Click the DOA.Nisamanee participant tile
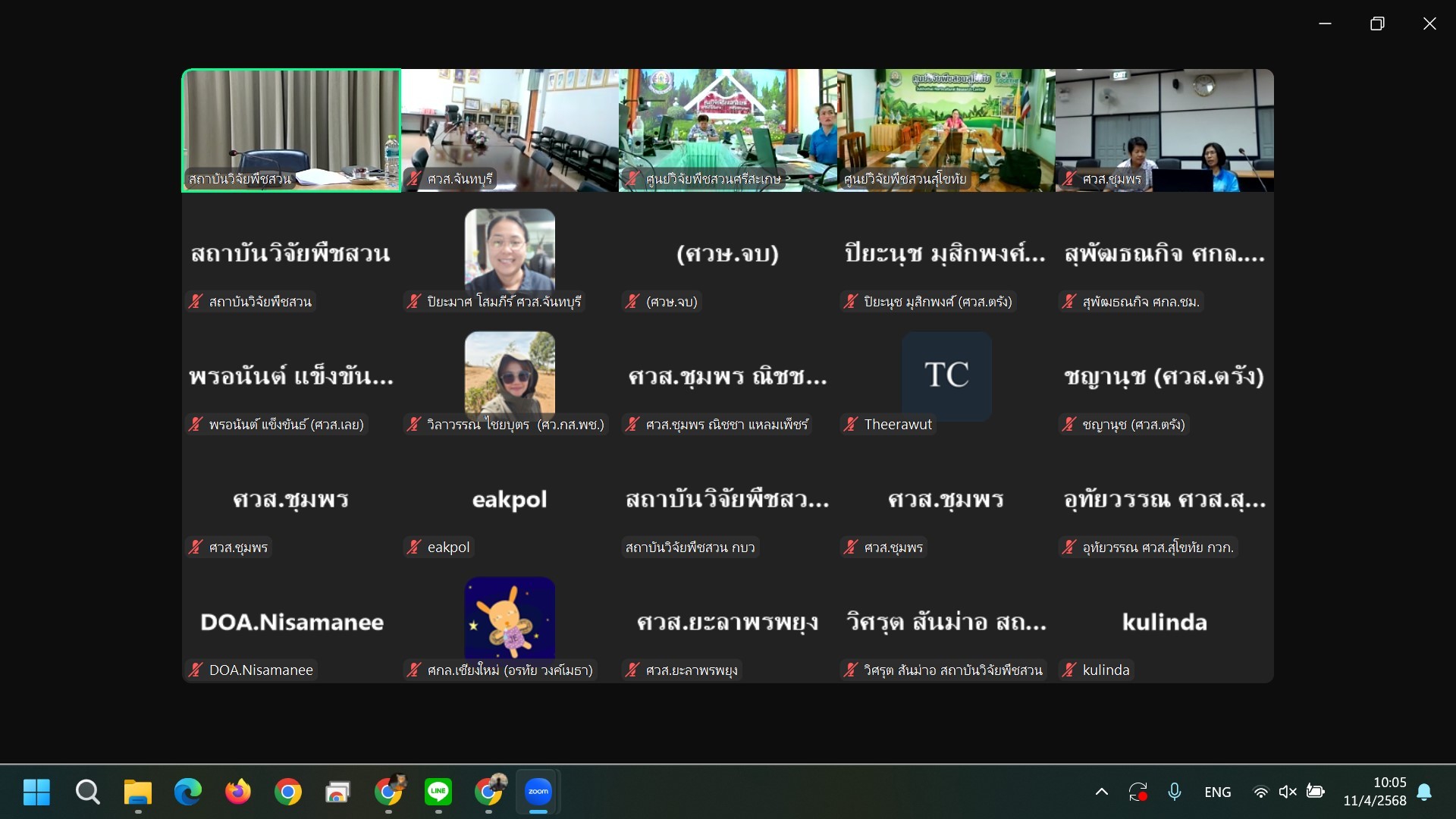 tap(291, 623)
